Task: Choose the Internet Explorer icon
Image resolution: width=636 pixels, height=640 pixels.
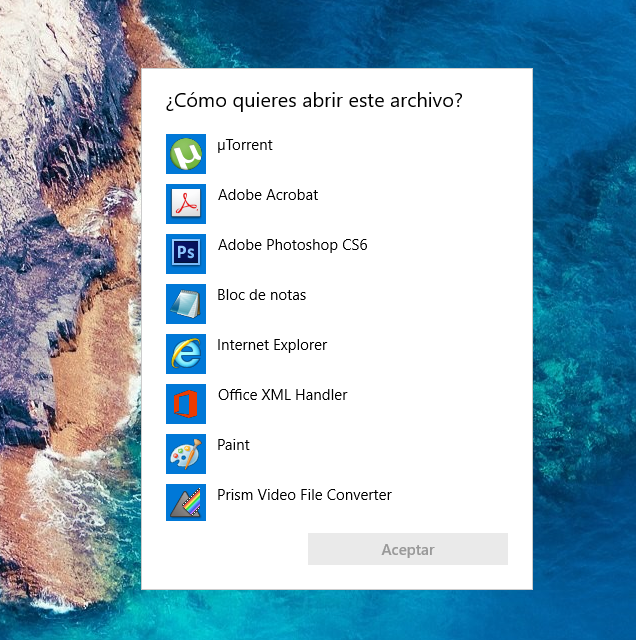Action: 186,354
